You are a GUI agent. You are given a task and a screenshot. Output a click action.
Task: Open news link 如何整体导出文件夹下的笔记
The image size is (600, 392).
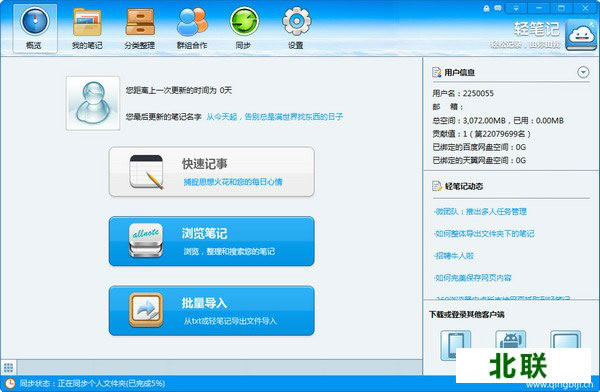coord(484,234)
